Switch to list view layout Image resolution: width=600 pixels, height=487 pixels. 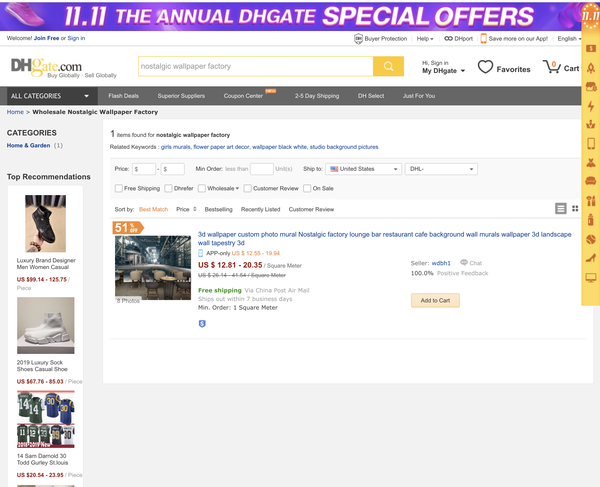[561, 208]
